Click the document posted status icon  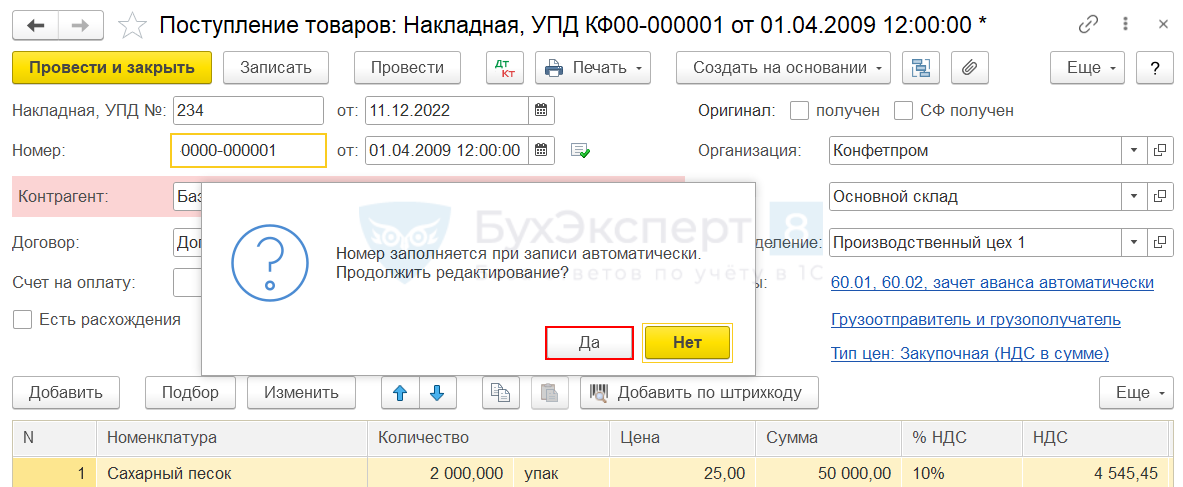(x=580, y=150)
